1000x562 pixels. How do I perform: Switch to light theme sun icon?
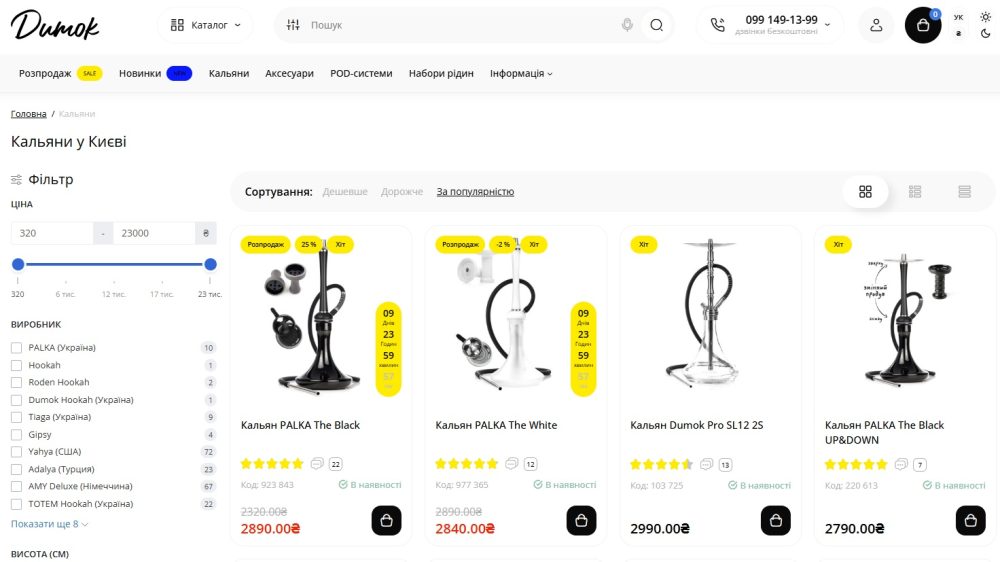[985, 17]
